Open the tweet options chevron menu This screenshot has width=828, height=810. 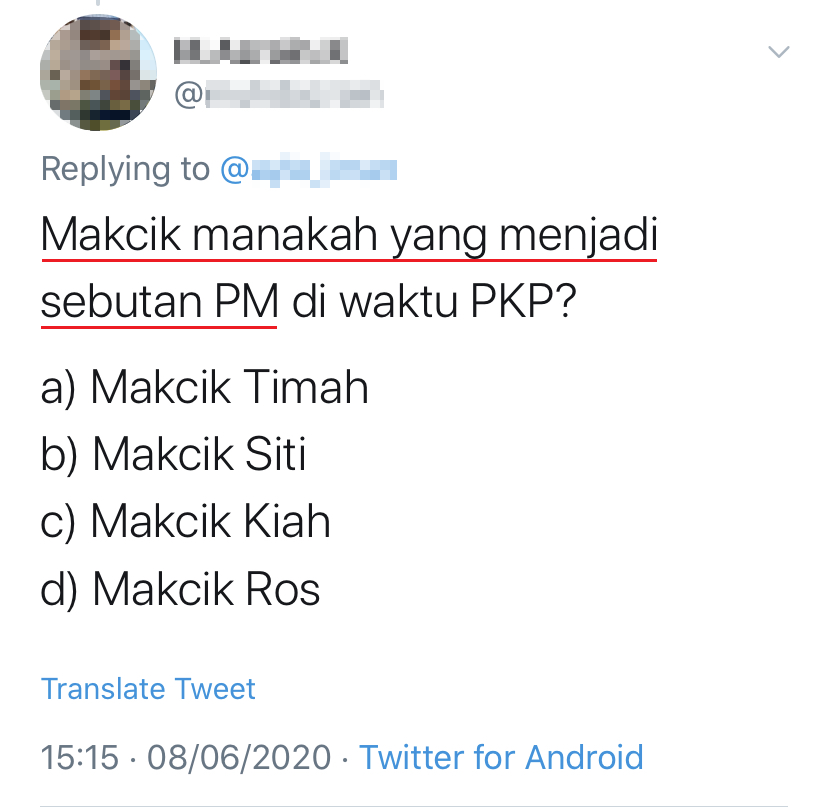coord(778,51)
